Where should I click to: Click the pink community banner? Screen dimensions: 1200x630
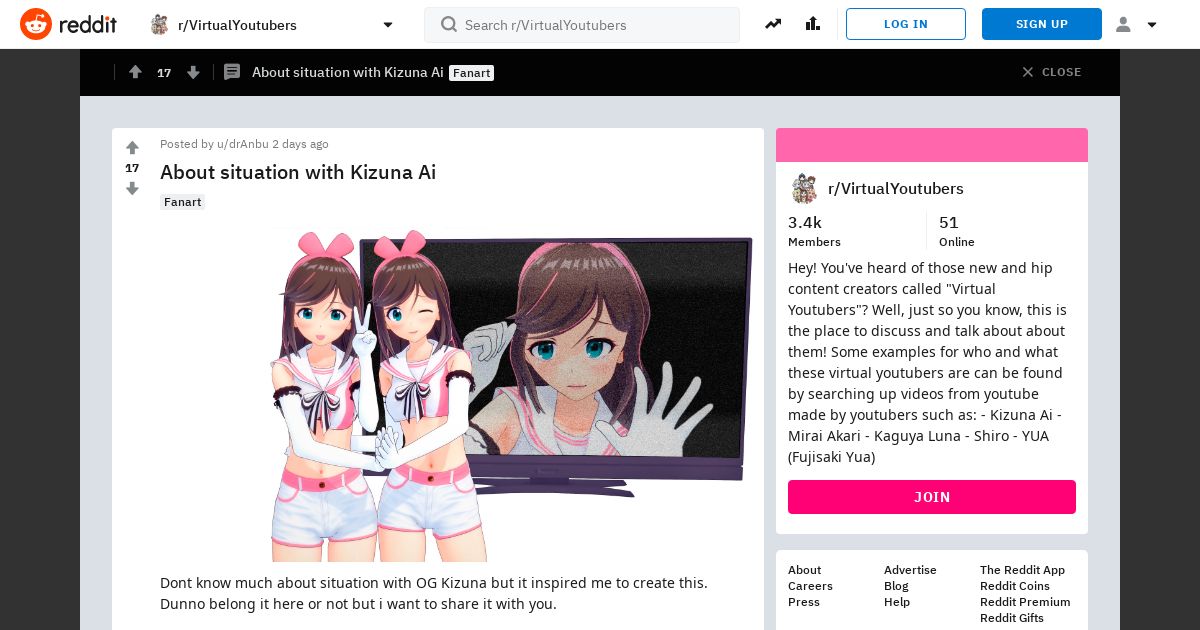tap(932, 145)
